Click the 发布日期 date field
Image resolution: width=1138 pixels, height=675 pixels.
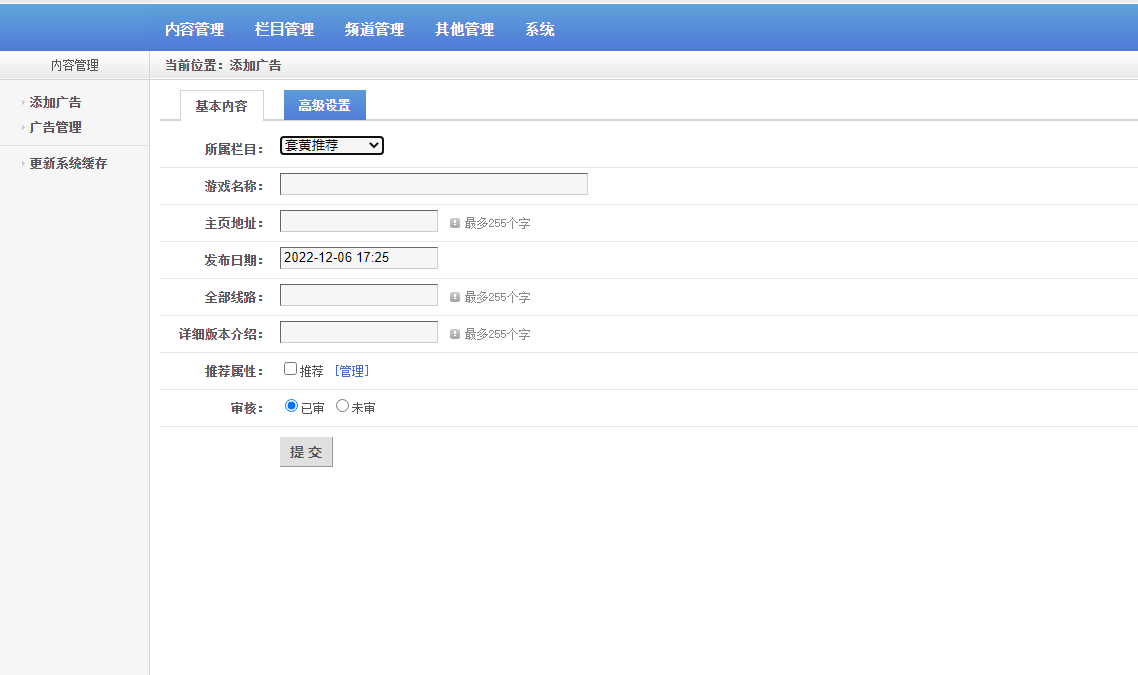(359, 258)
